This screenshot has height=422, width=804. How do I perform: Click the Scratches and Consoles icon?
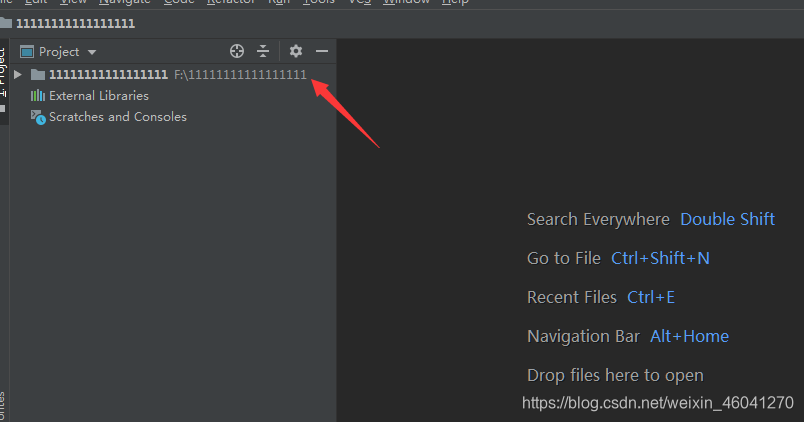38,117
